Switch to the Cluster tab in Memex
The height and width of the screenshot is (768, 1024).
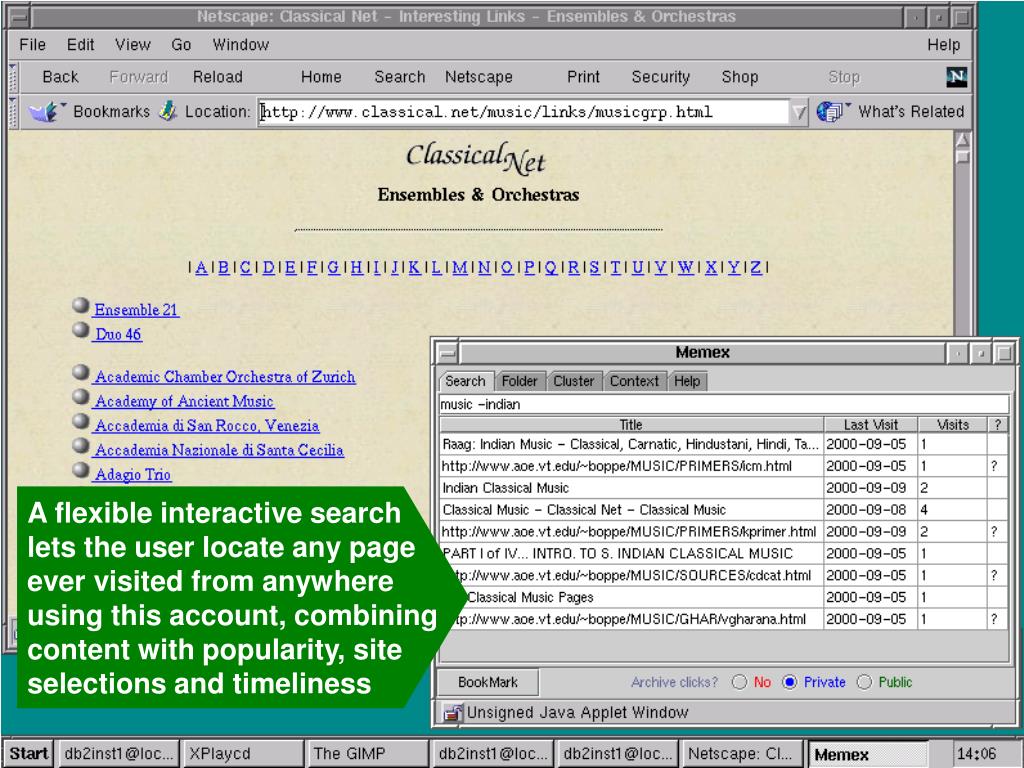point(573,381)
